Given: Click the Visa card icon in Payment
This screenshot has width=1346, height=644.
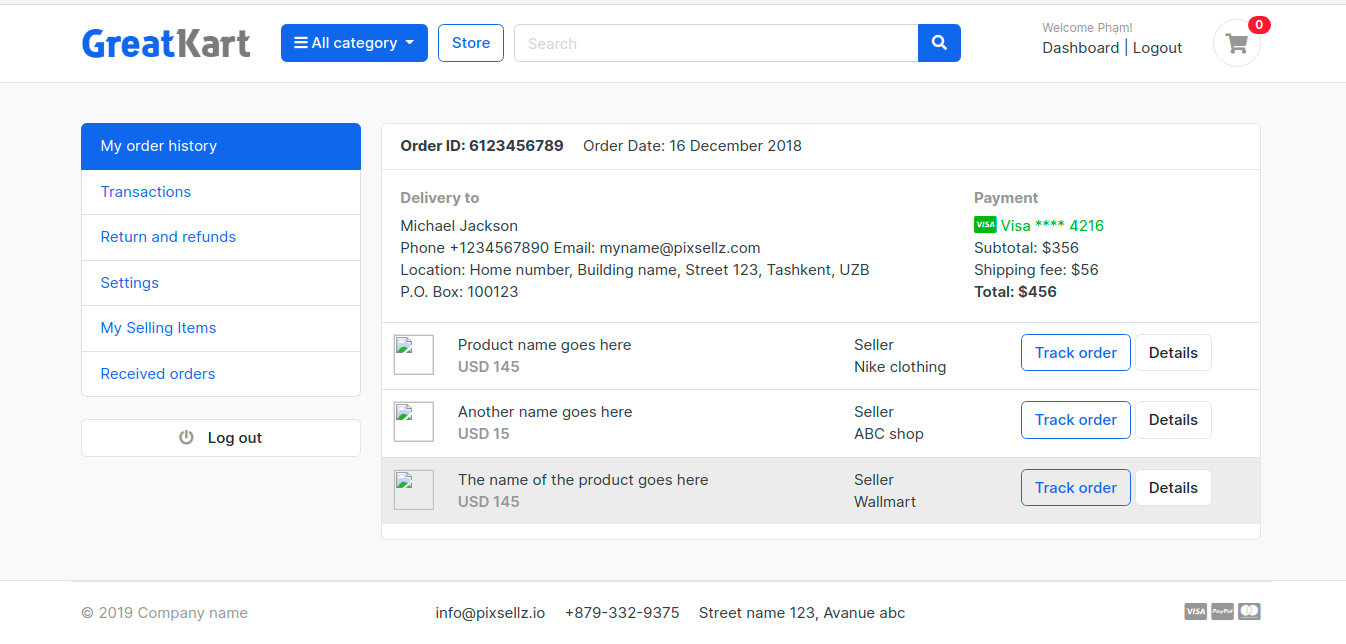Looking at the screenshot, I should point(985,225).
